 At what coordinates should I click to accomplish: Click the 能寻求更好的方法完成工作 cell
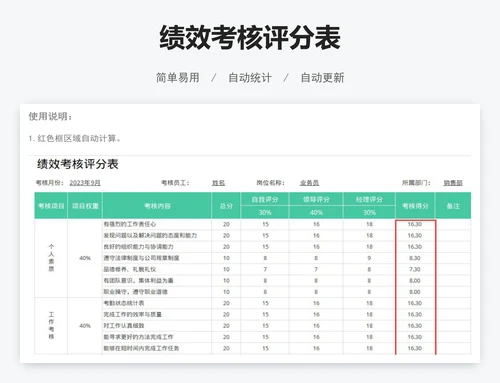(x=157, y=337)
